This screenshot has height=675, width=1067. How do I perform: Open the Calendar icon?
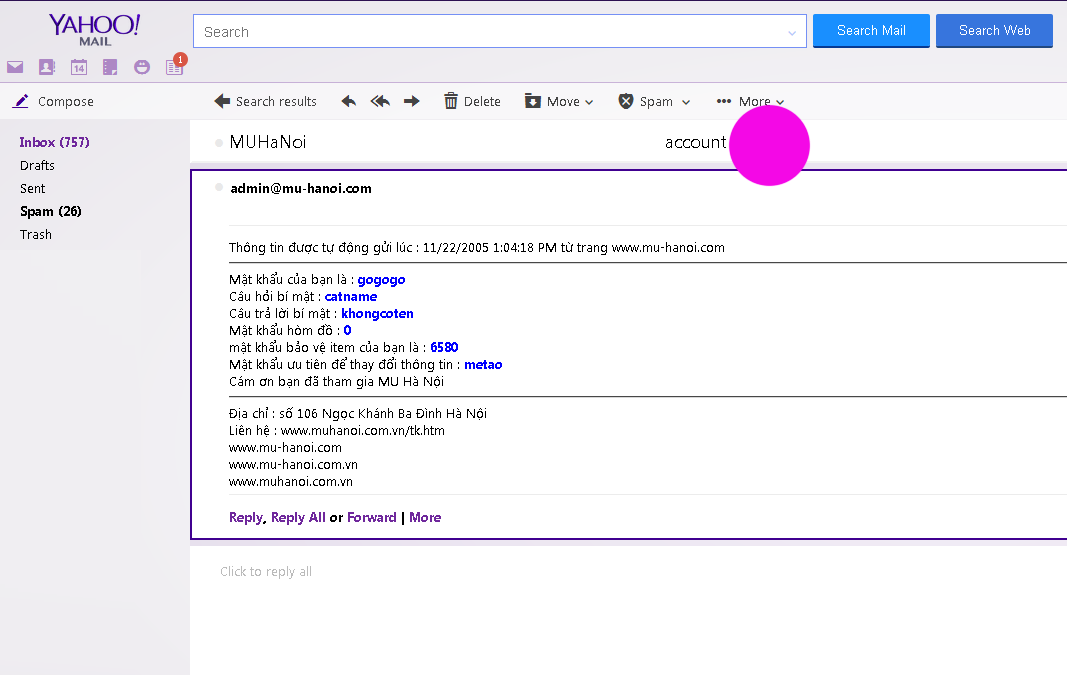(79, 67)
